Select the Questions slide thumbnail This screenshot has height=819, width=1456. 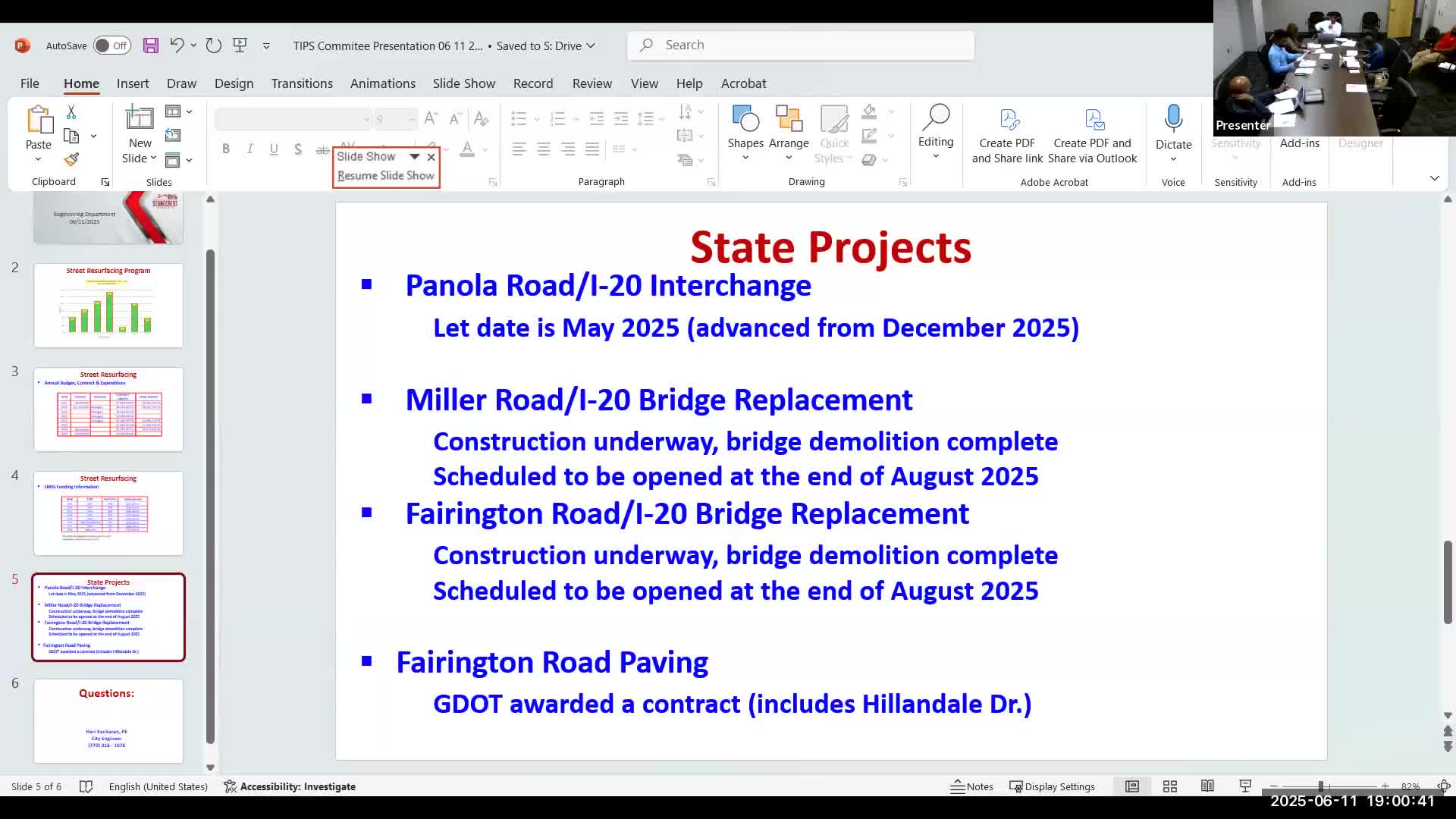point(108,720)
